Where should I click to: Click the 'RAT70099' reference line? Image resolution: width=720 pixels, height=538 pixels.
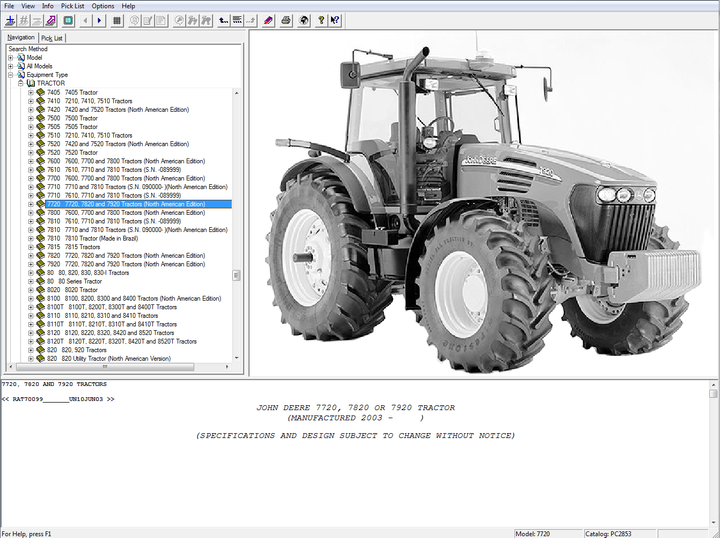click(x=58, y=399)
